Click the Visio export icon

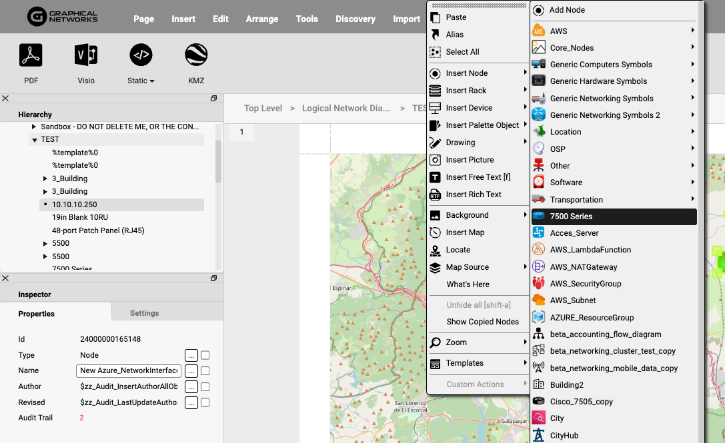[86, 55]
